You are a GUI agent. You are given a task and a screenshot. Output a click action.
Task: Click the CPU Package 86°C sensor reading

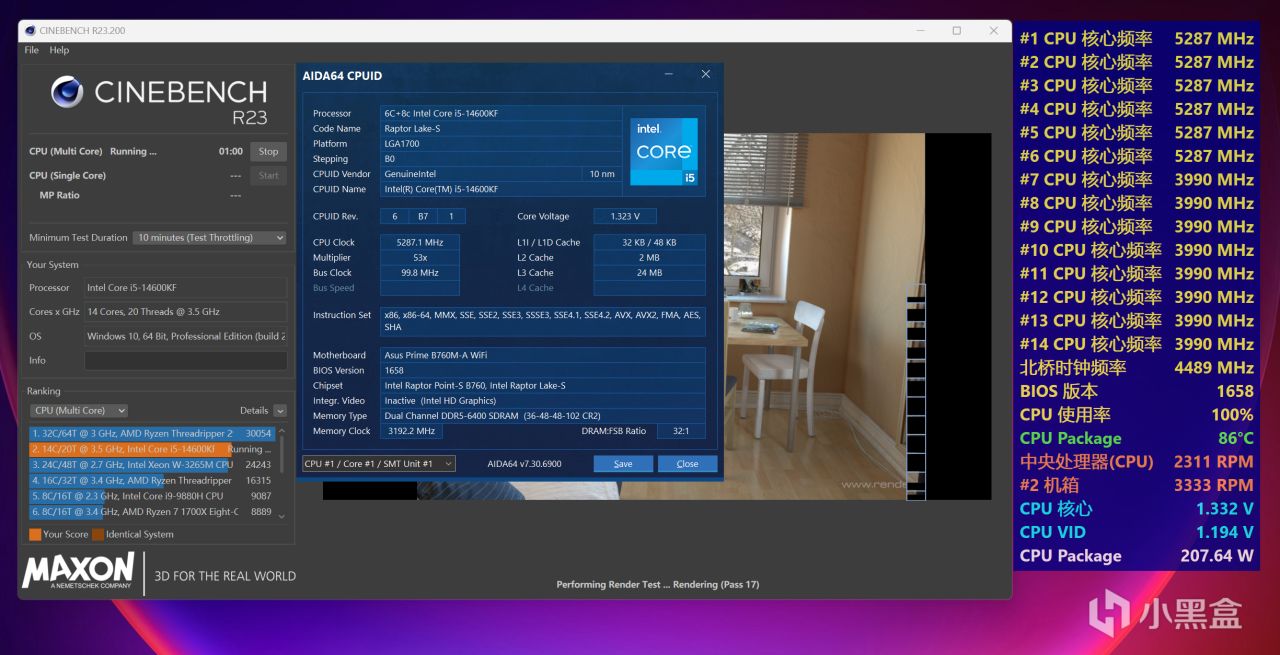1136,438
